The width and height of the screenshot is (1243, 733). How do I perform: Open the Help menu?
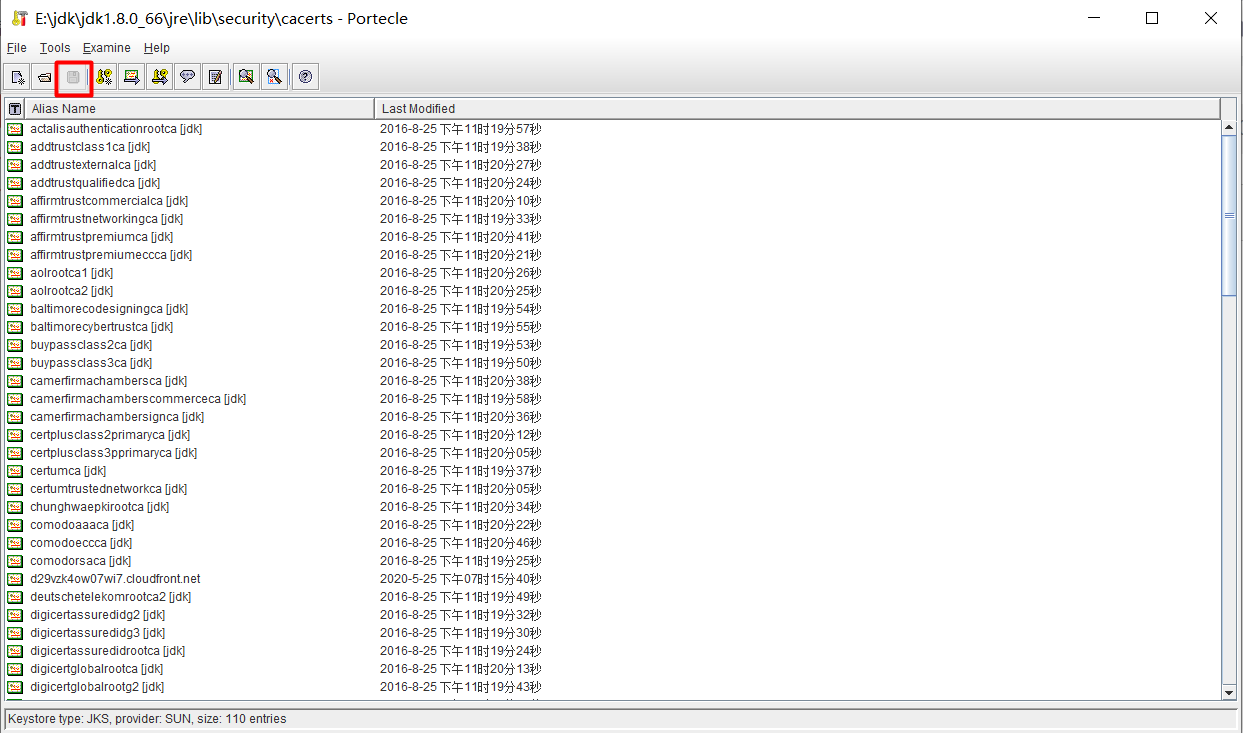pos(157,47)
